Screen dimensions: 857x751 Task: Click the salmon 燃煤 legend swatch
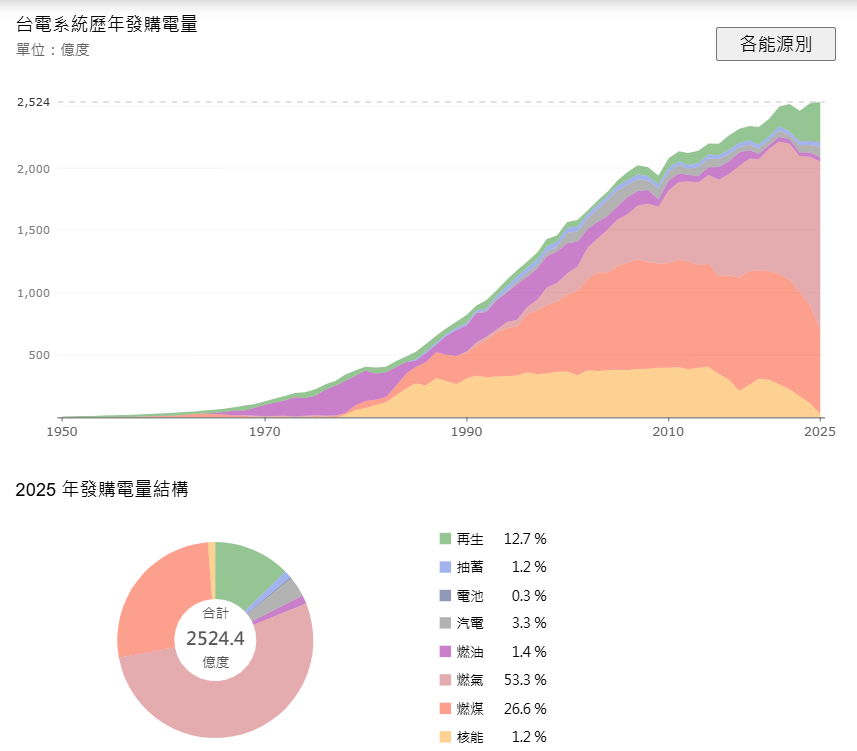pos(445,709)
